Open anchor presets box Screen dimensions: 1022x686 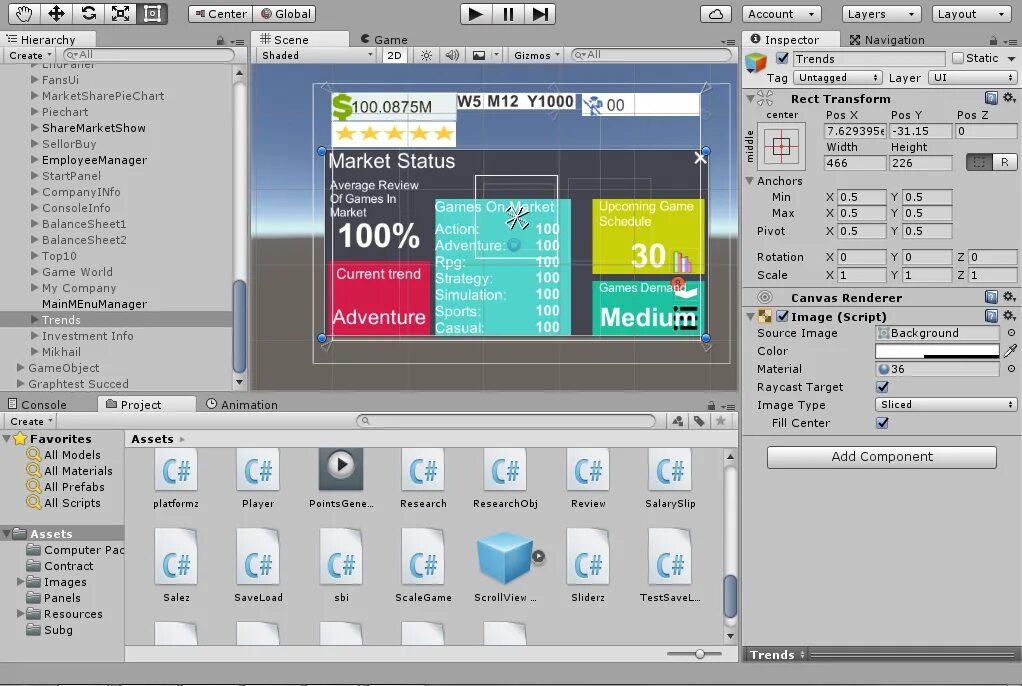coord(781,146)
